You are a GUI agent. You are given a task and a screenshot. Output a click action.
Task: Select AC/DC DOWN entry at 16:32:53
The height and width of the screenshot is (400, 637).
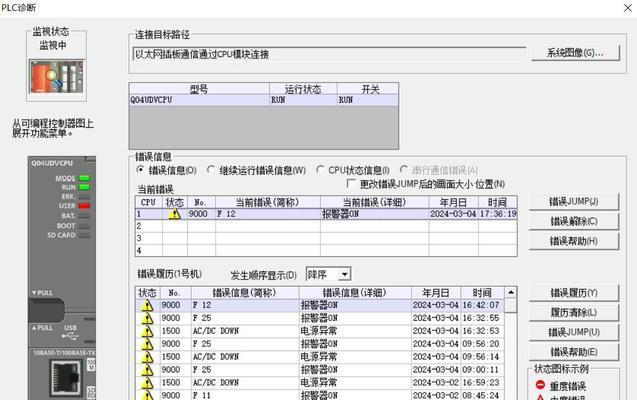tap(320, 331)
